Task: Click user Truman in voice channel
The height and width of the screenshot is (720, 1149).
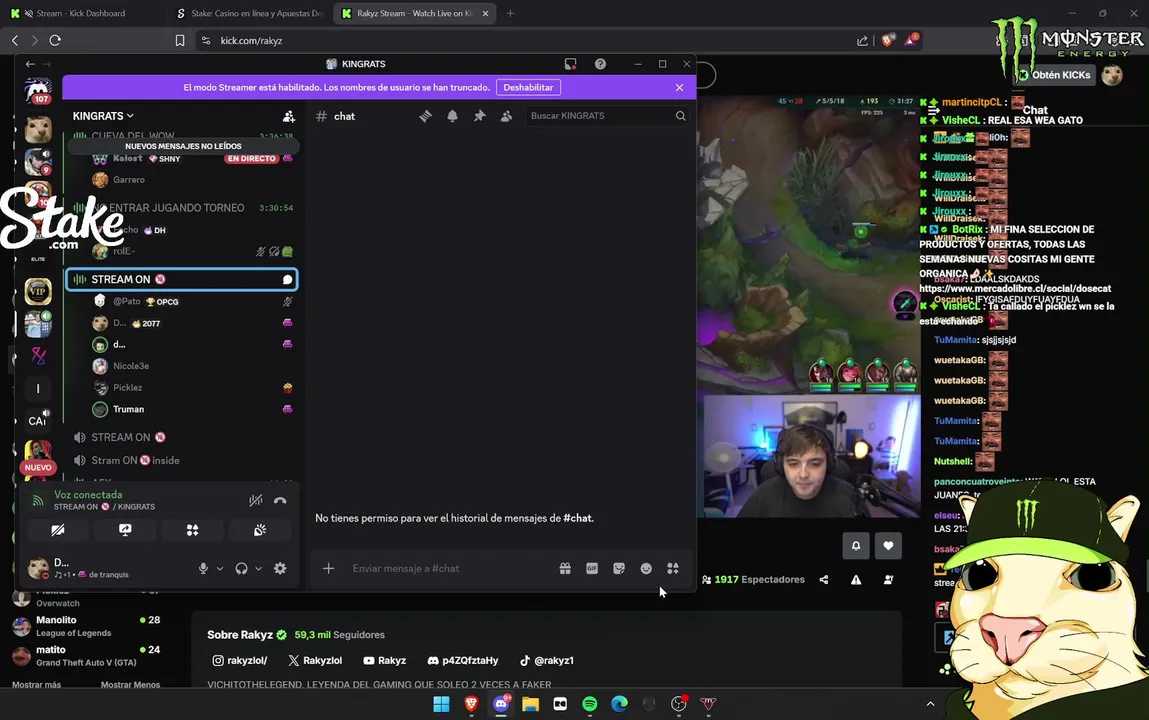Action: (128, 409)
